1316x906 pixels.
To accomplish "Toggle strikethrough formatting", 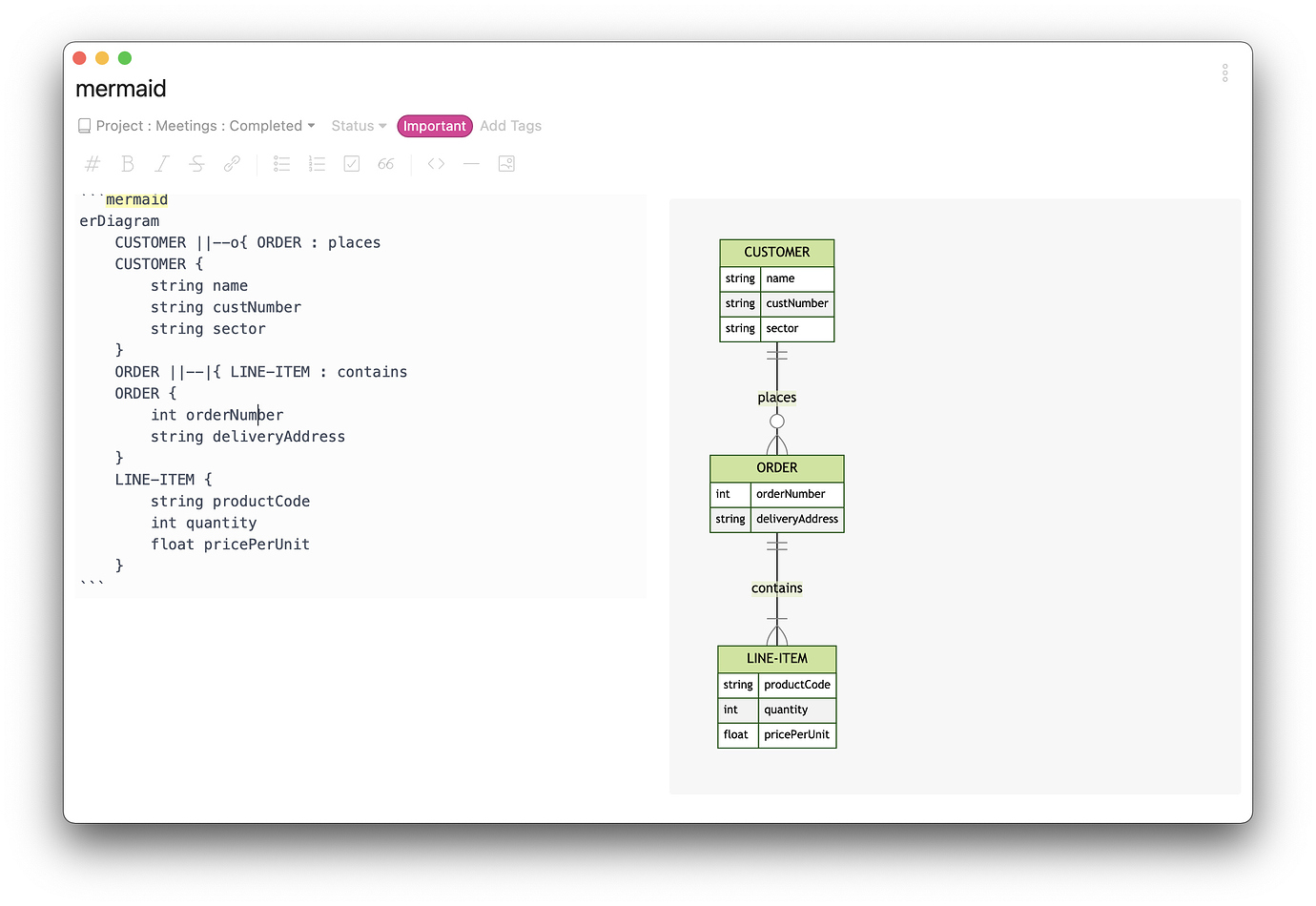I will coord(195,163).
